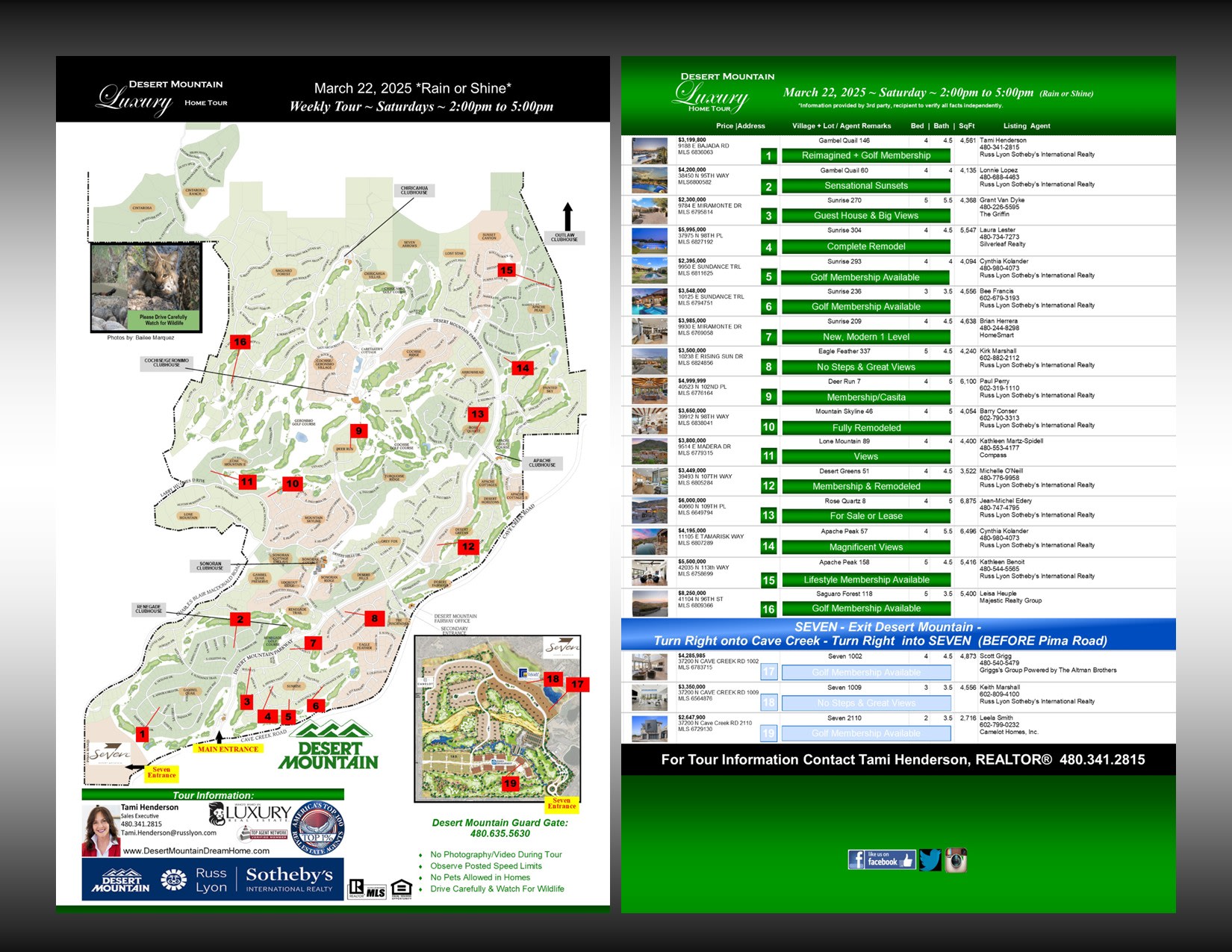The width and height of the screenshot is (1232, 952).
Task: Click the Equal Housing Opportunity icon
Action: coord(401,889)
